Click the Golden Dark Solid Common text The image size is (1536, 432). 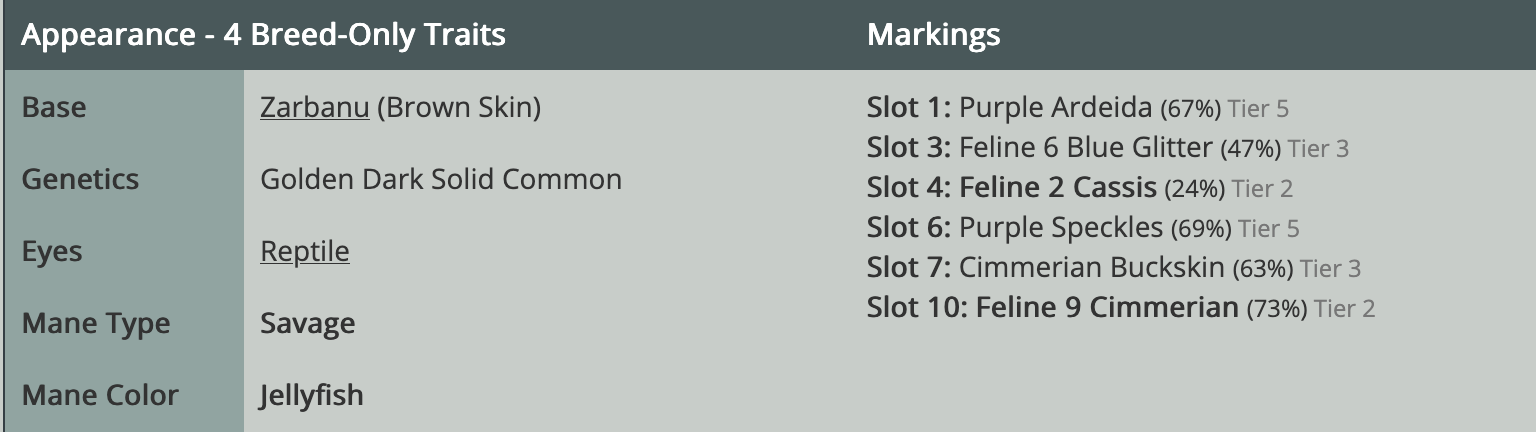440,179
